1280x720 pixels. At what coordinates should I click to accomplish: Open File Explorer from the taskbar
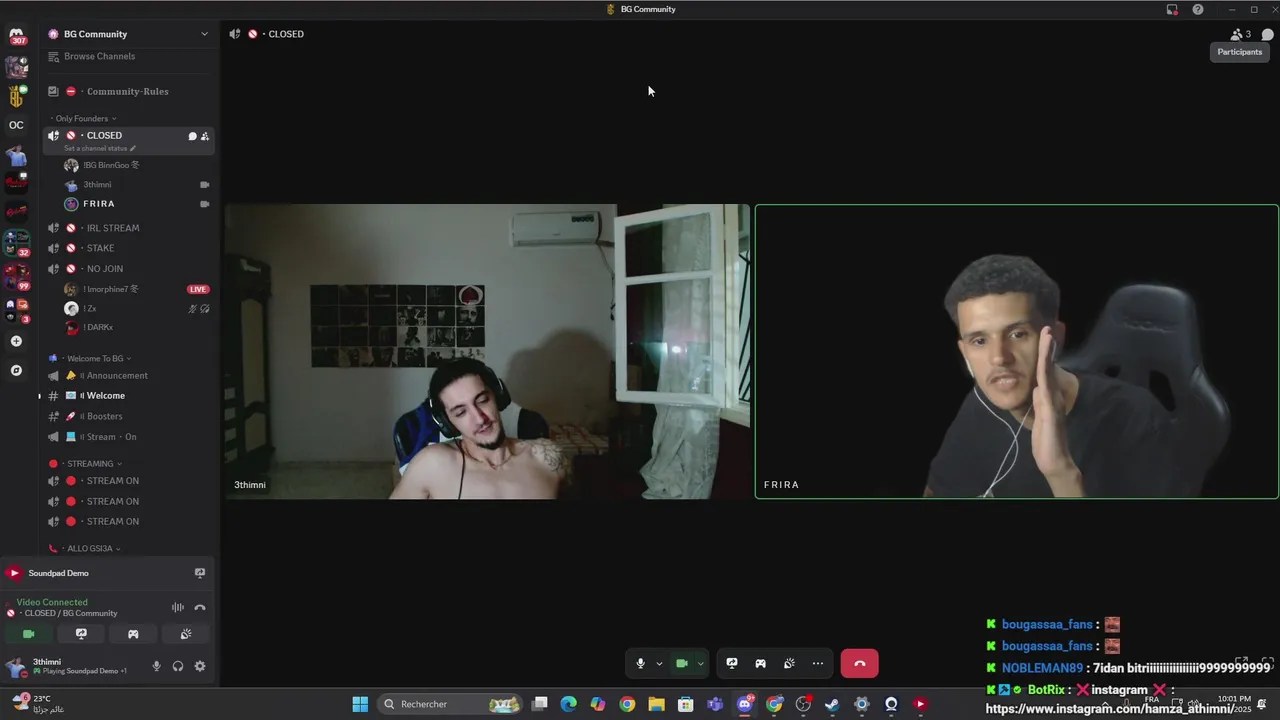click(656, 704)
